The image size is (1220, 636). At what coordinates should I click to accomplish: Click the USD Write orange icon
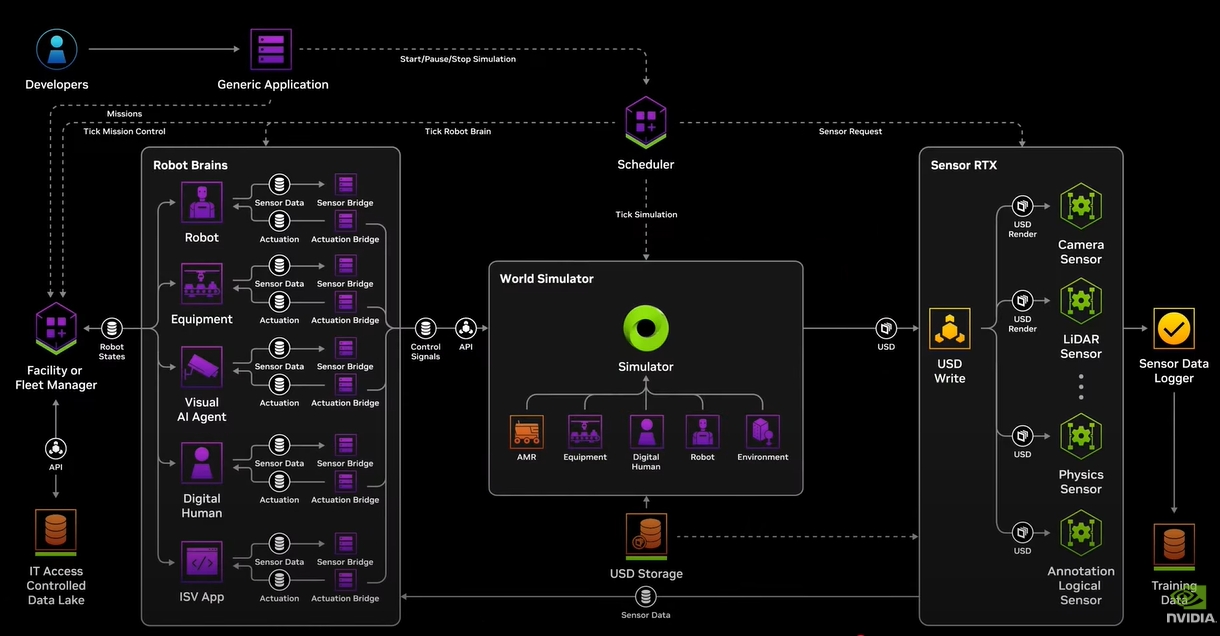point(950,329)
